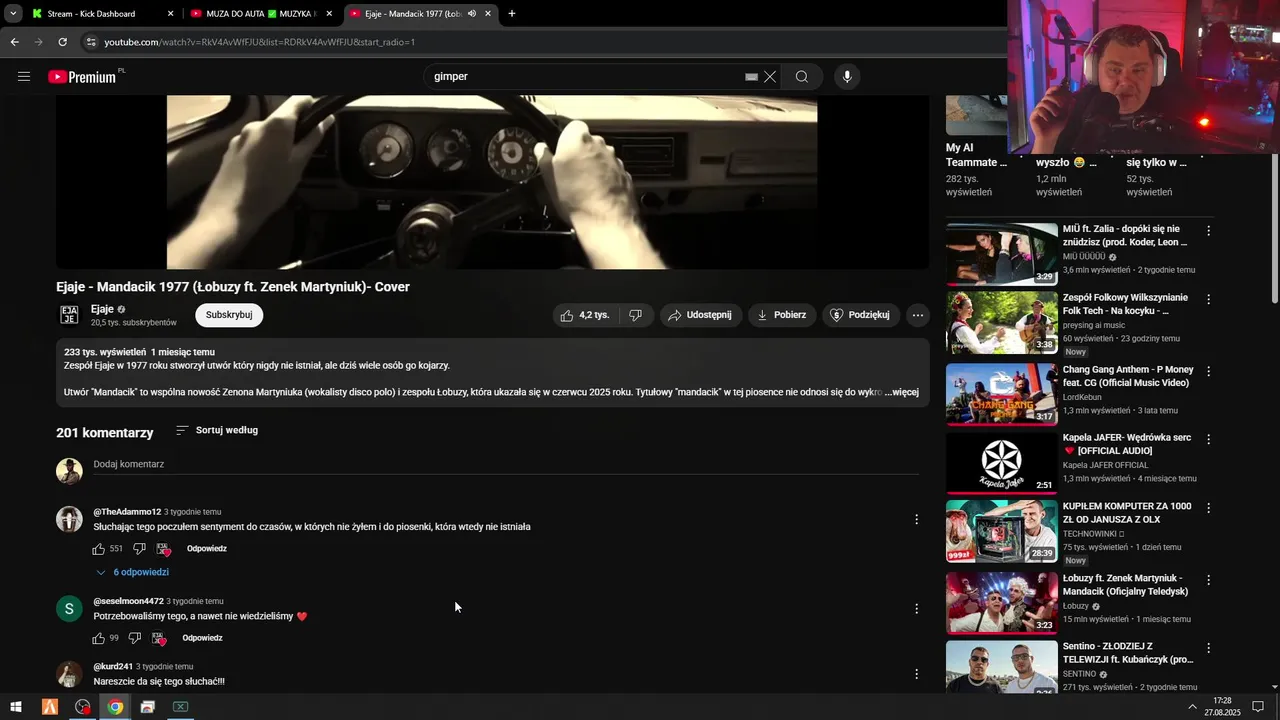Dislike the Mandacik 1977 video
Viewport: 1280px width, 720px height.
click(x=636, y=315)
